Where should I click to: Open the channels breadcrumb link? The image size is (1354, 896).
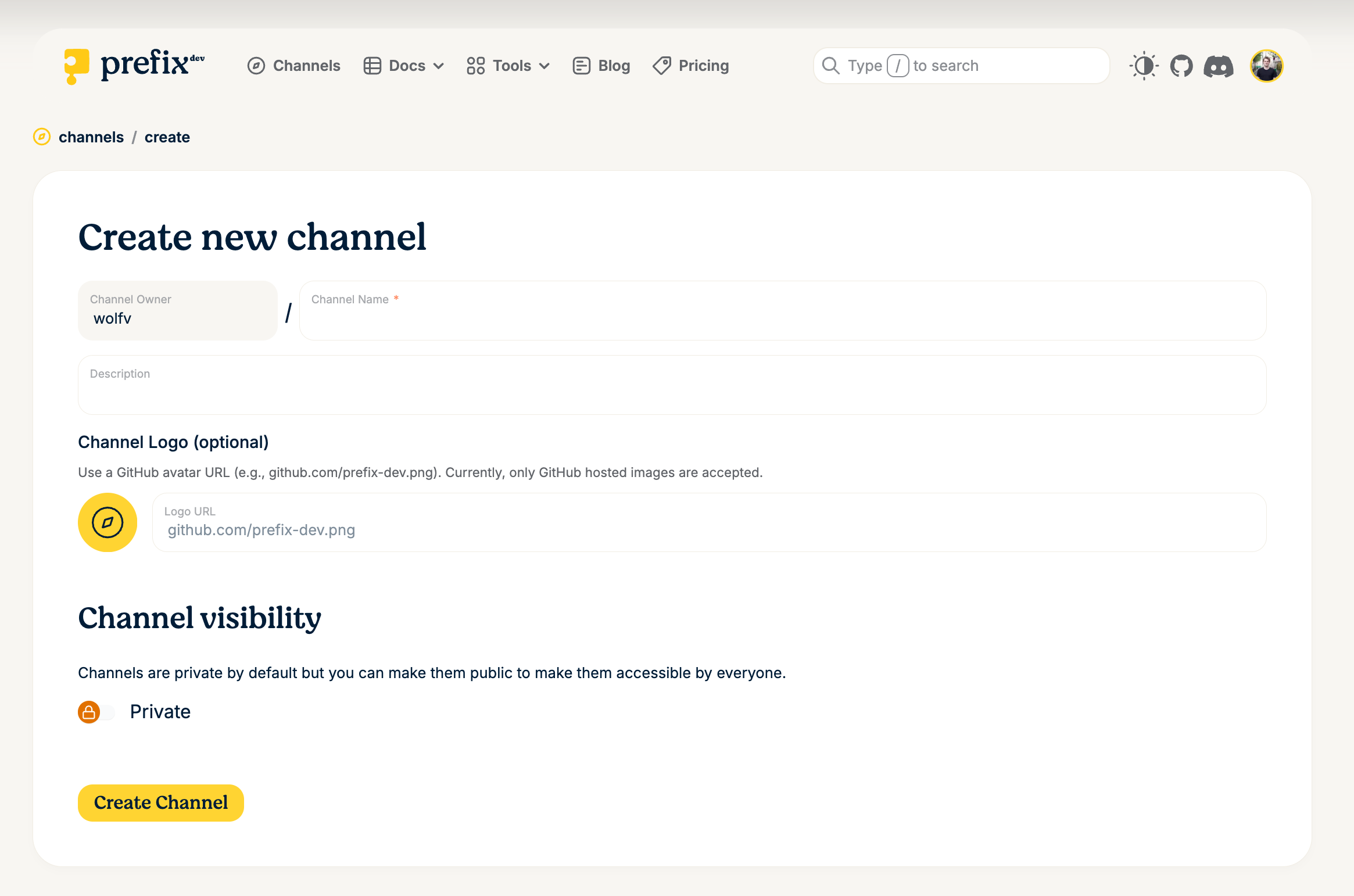(x=91, y=137)
